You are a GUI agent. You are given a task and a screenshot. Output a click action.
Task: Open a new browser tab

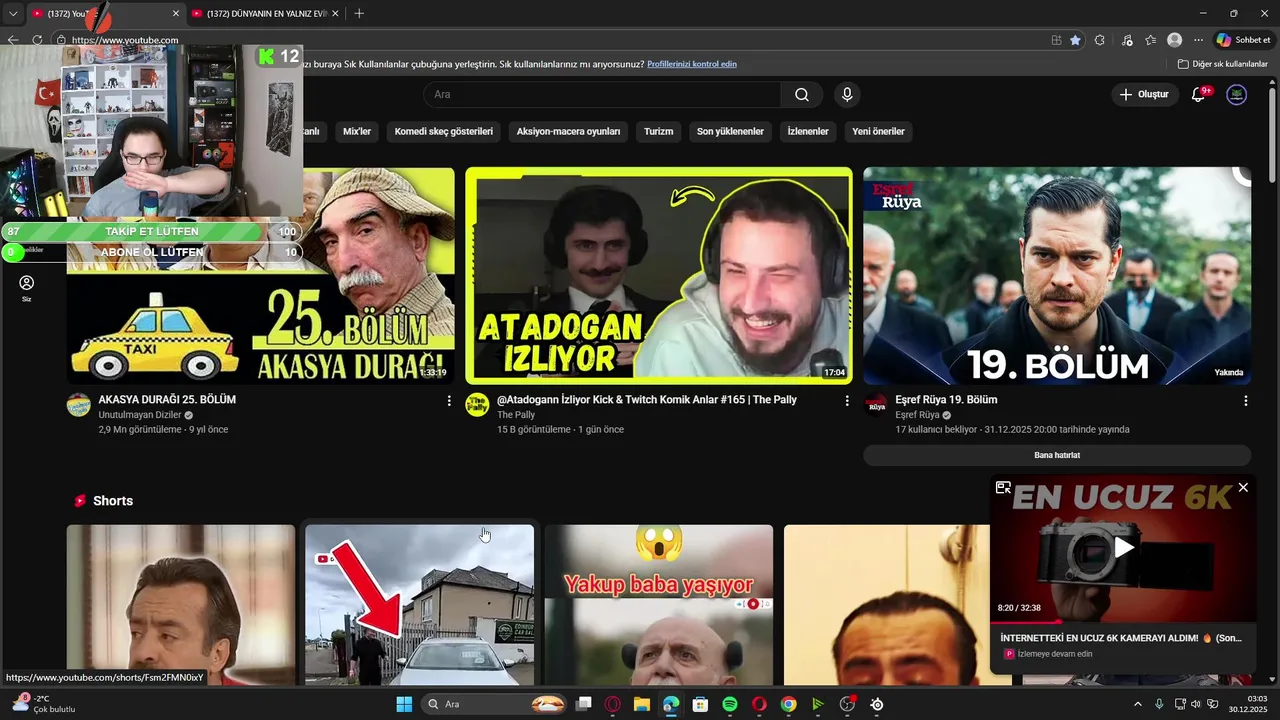pyautogui.click(x=359, y=13)
